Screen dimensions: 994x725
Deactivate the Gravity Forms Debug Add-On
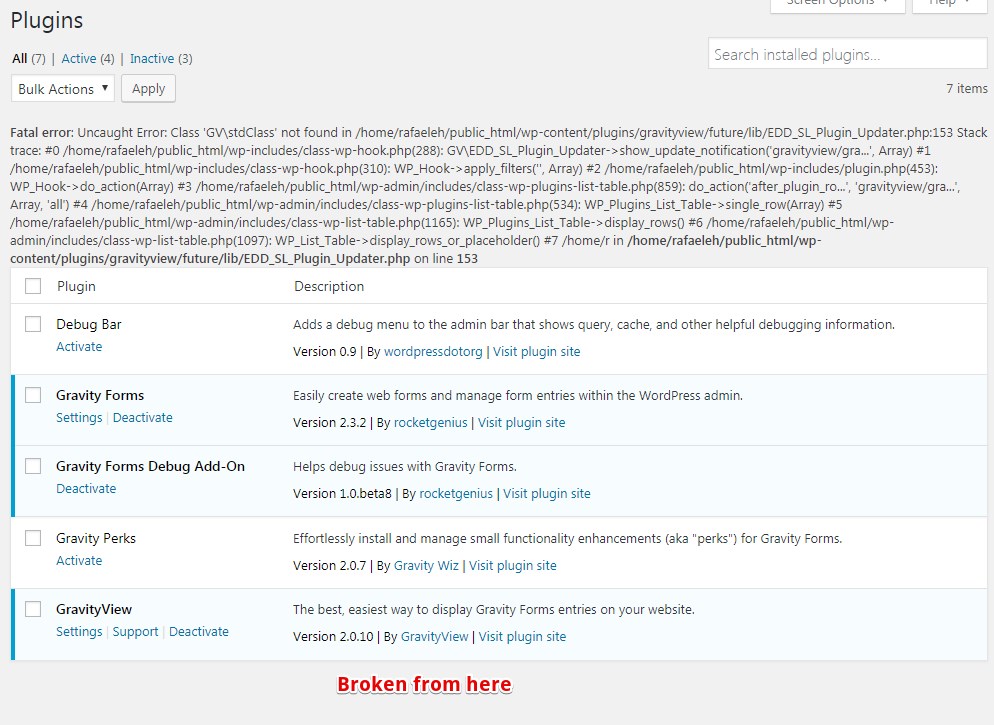click(86, 488)
